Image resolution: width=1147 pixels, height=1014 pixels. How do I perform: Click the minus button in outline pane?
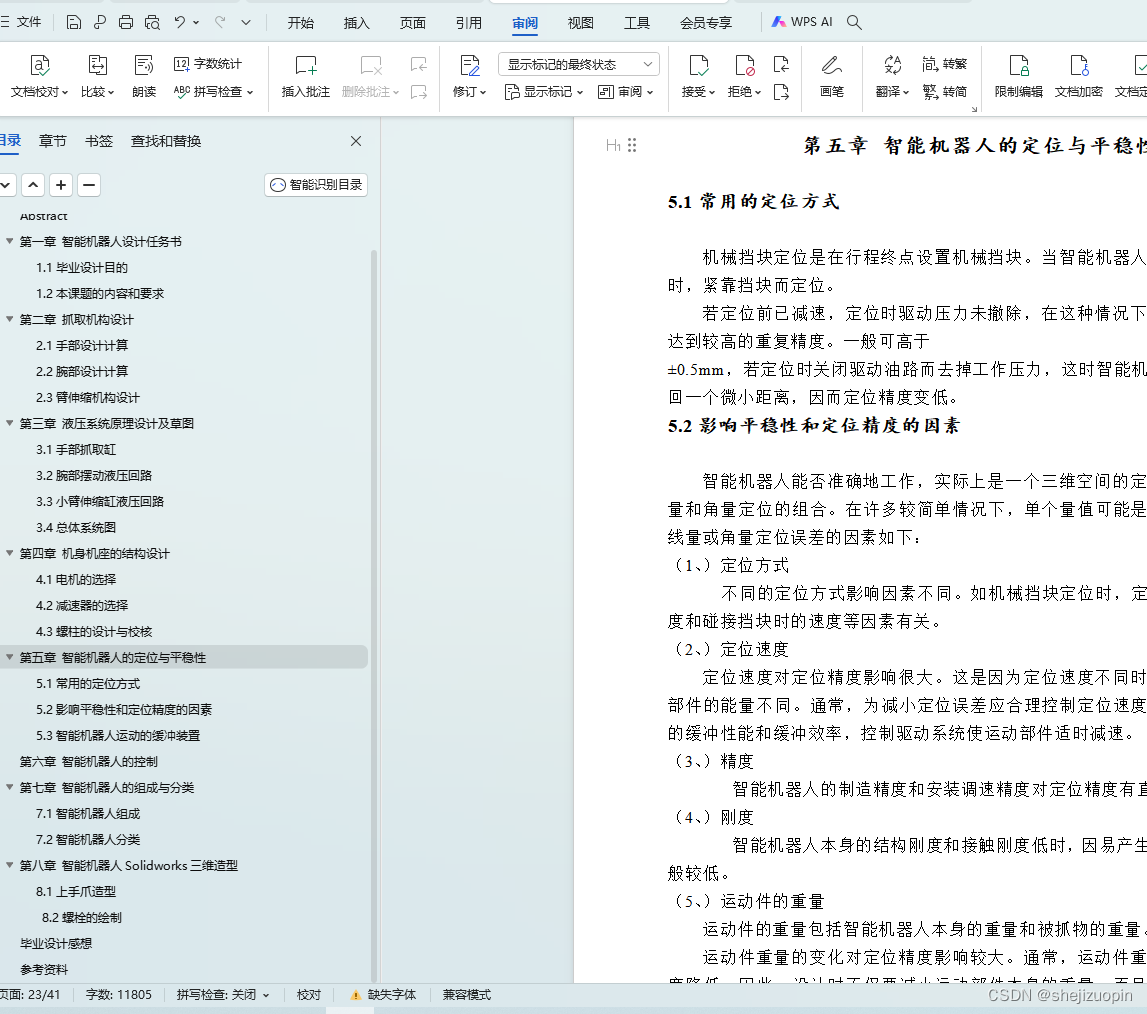click(x=89, y=185)
